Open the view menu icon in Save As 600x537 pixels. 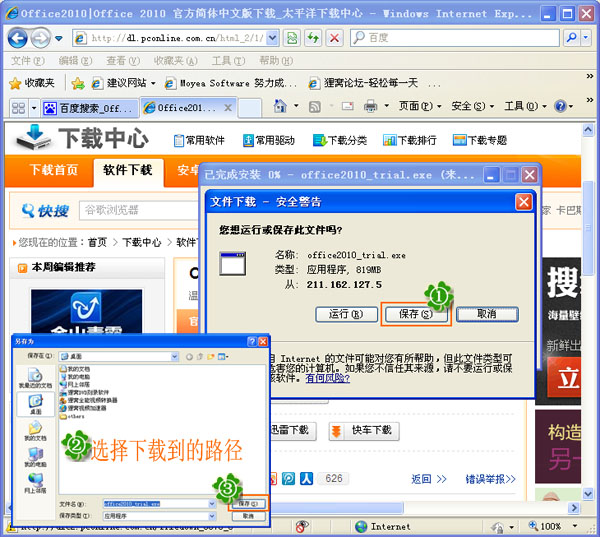(223, 357)
